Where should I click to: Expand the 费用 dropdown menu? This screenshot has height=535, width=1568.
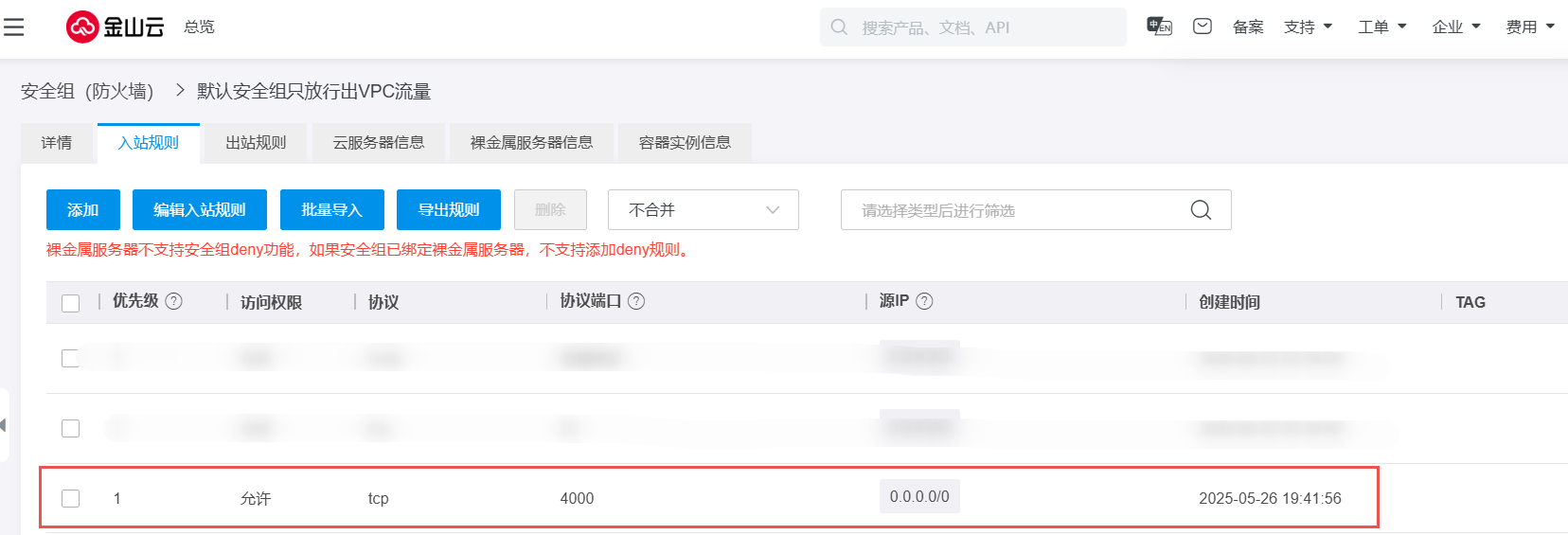[1530, 27]
